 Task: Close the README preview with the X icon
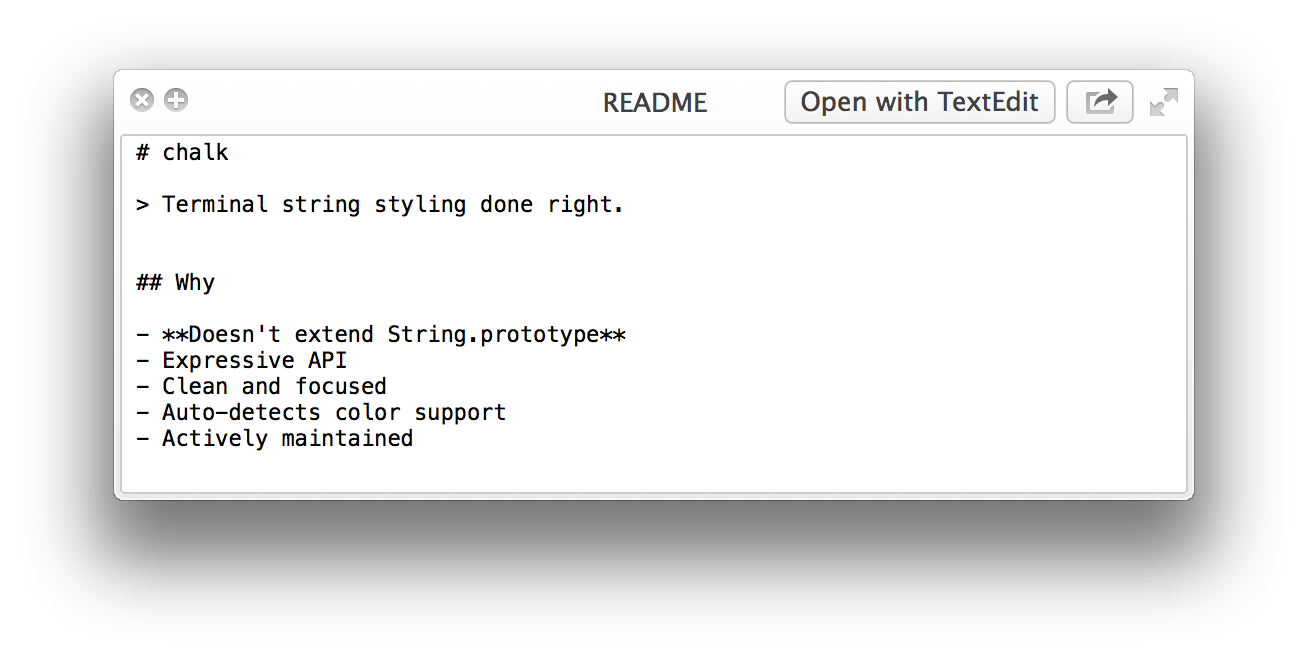(142, 100)
